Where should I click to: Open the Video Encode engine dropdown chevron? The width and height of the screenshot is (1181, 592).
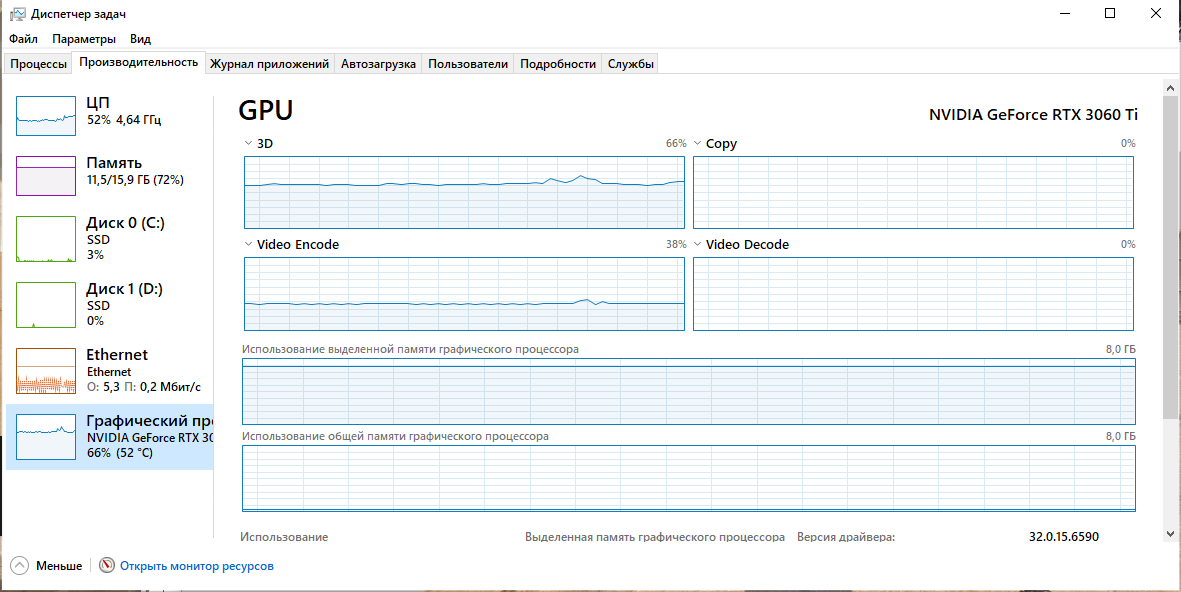249,244
